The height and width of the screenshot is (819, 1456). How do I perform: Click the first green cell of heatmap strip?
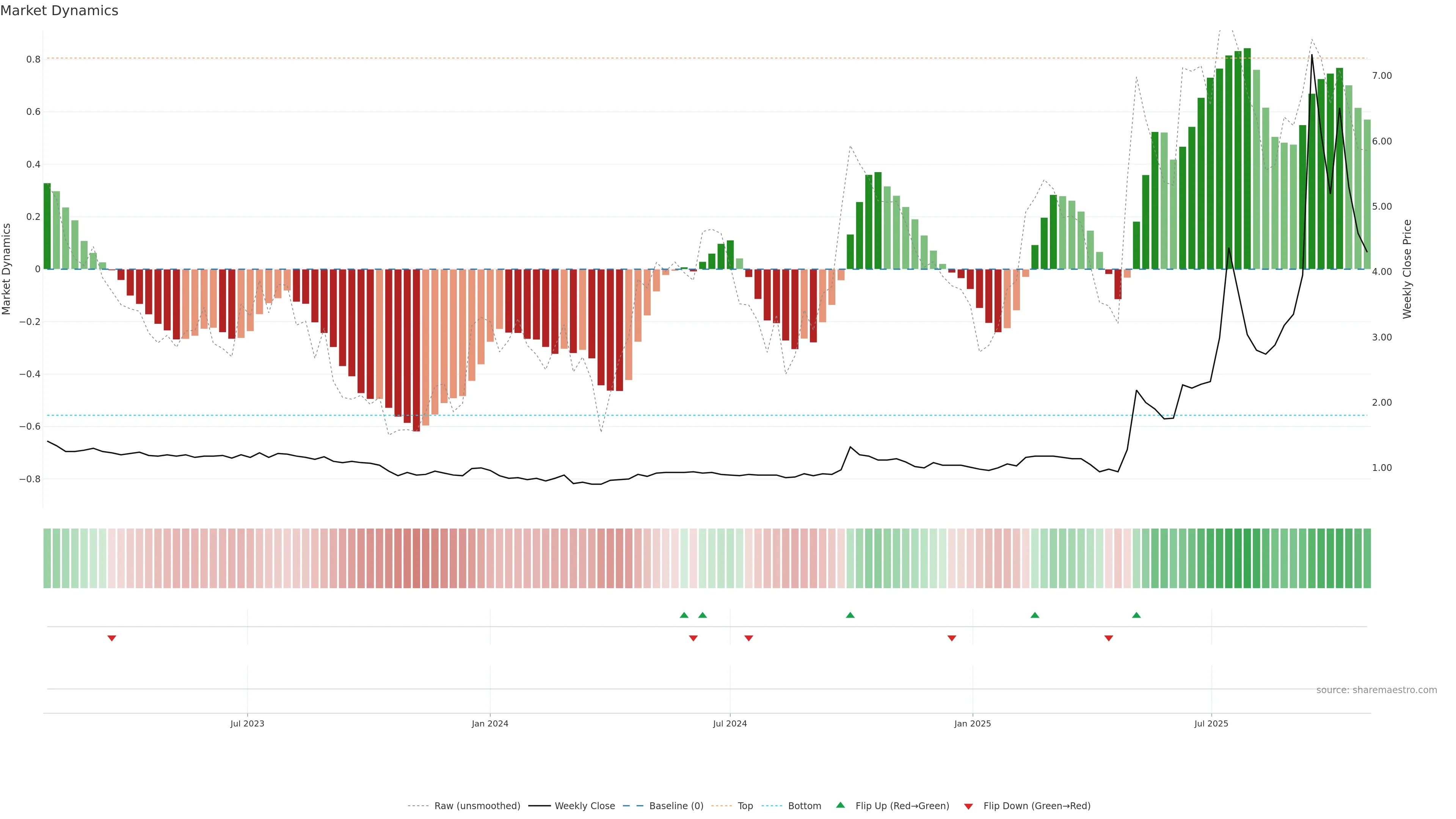pos(47,558)
